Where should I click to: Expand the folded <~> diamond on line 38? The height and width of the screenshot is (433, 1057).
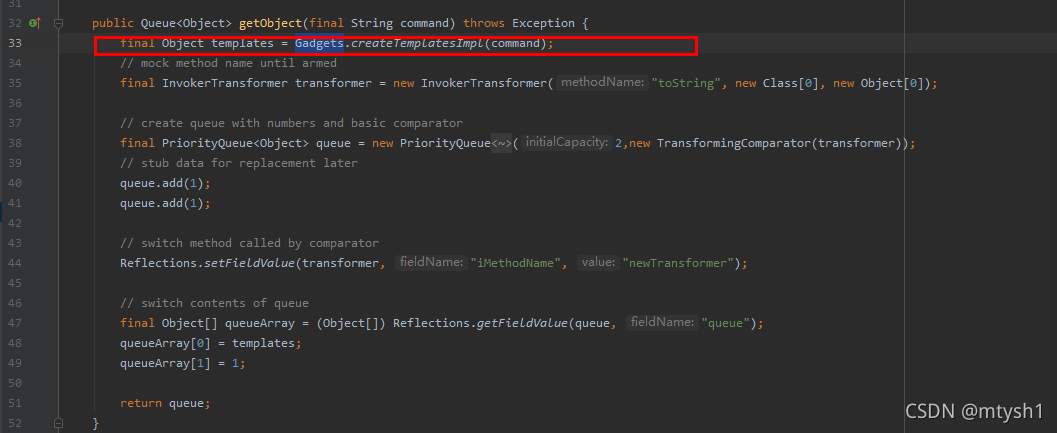pyautogui.click(x=502, y=144)
